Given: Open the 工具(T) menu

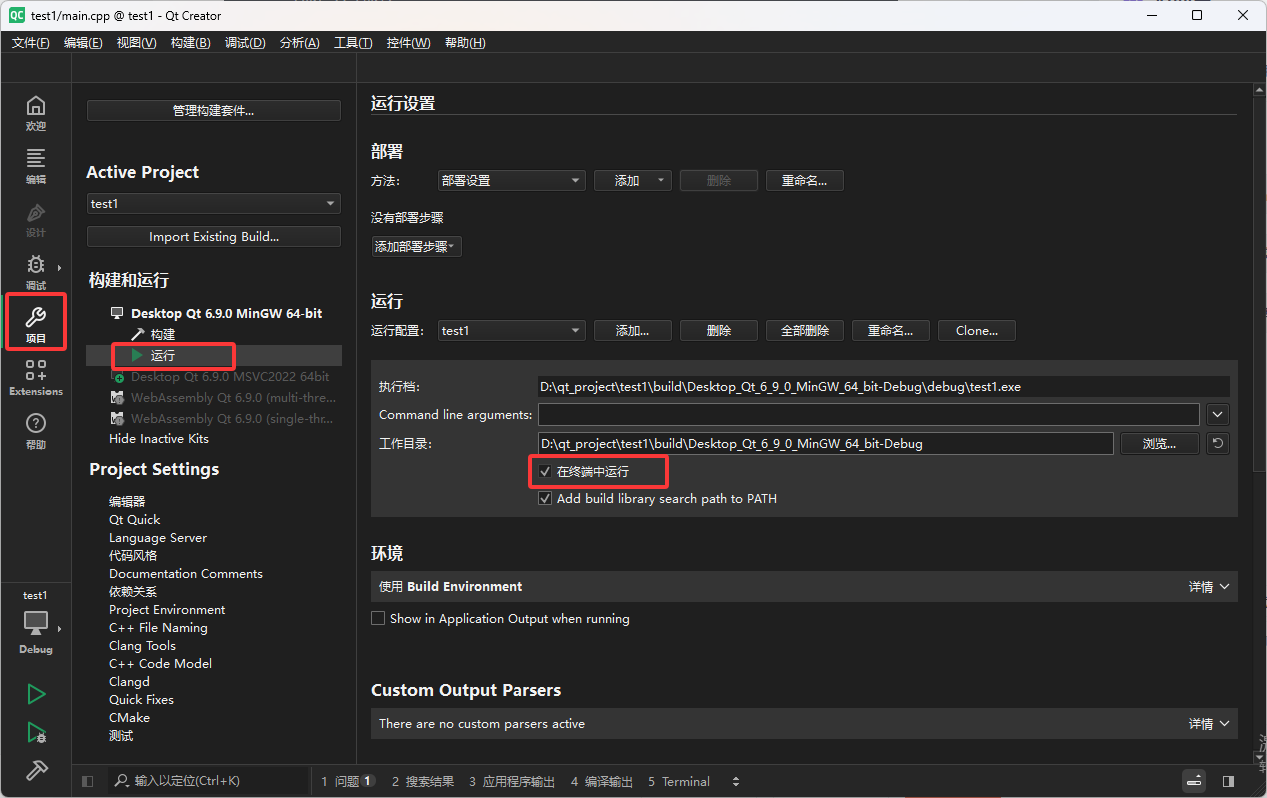Looking at the screenshot, I should [353, 42].
